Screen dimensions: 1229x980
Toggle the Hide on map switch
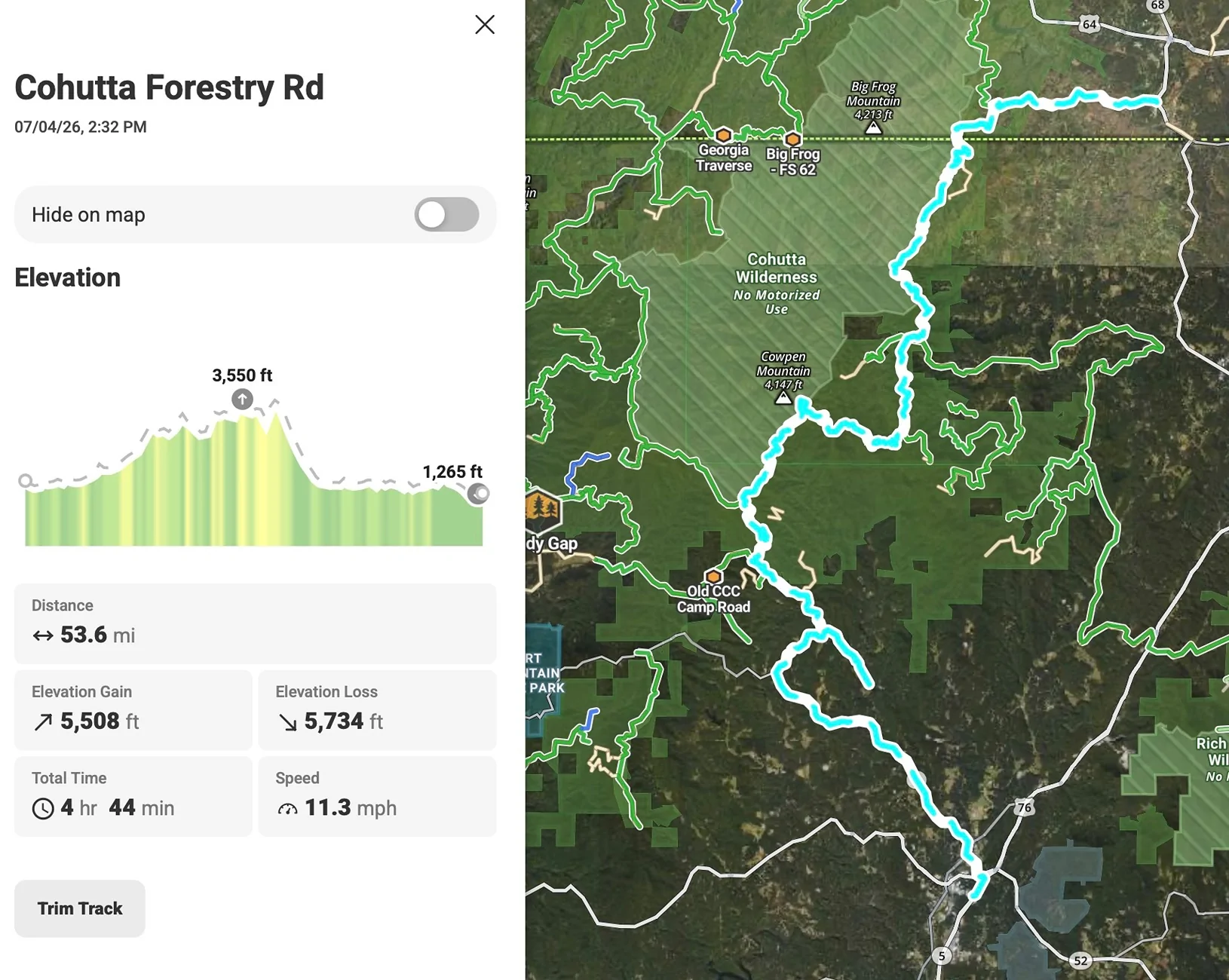[x=446, y=215]
